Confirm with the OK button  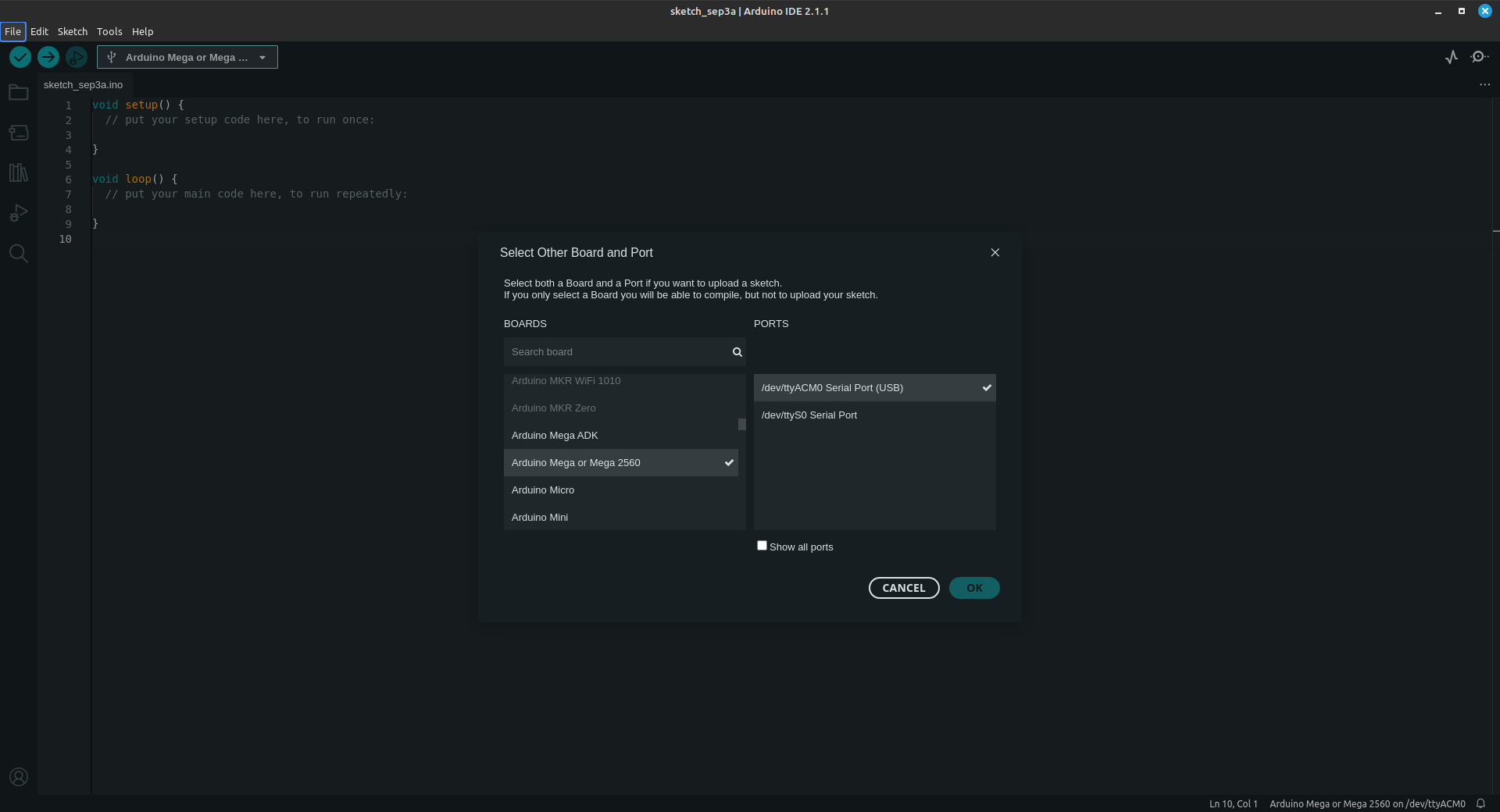pyautogui.click(x=974, y=588)
